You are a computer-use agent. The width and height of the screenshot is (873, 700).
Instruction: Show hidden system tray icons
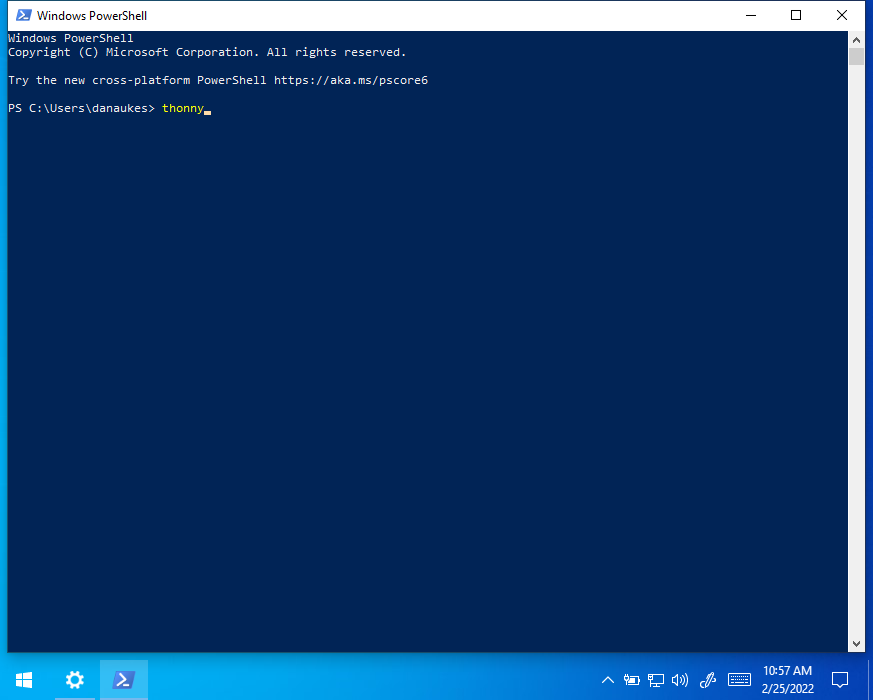607,680
